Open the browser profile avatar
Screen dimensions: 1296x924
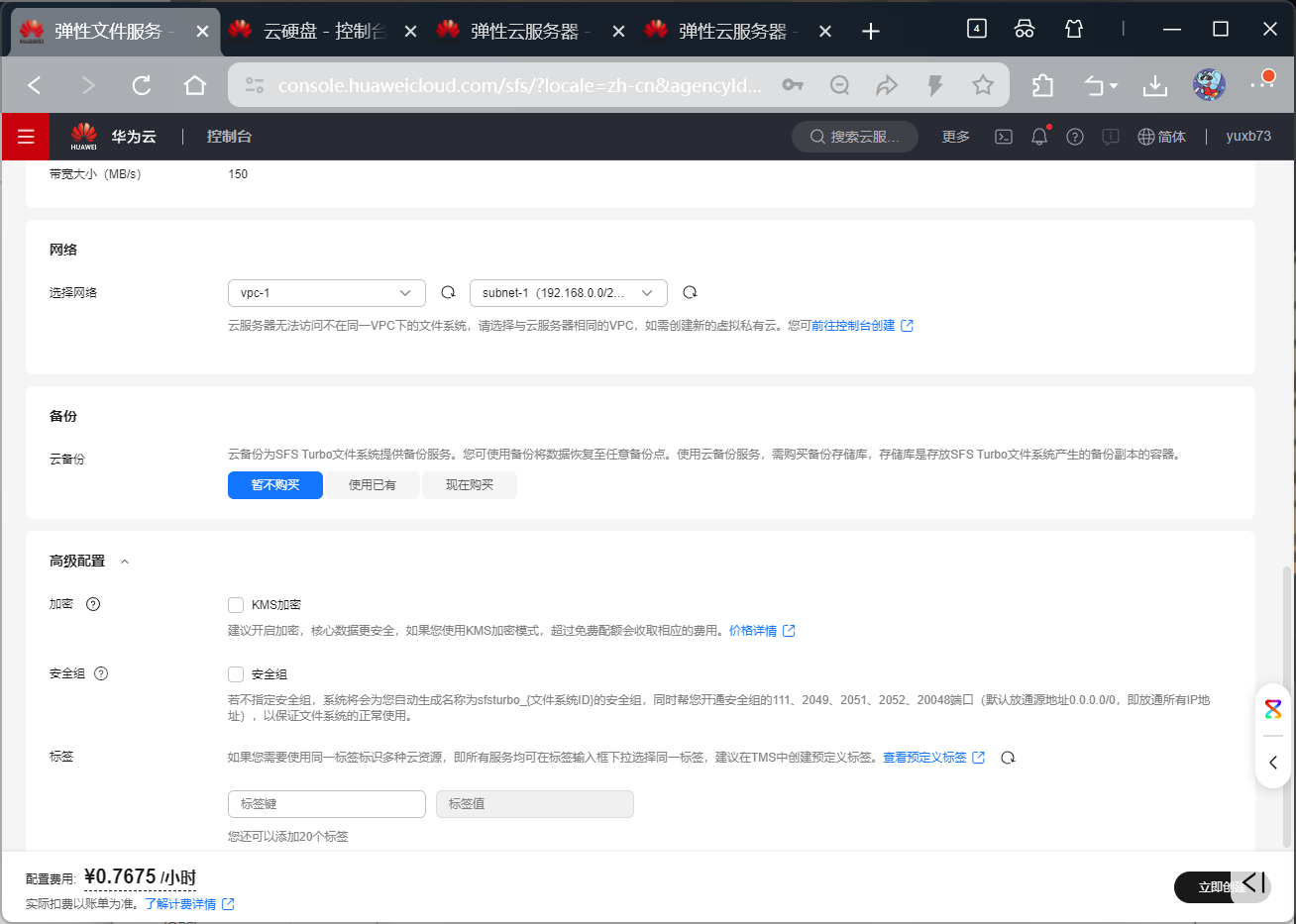point(1209,85)
